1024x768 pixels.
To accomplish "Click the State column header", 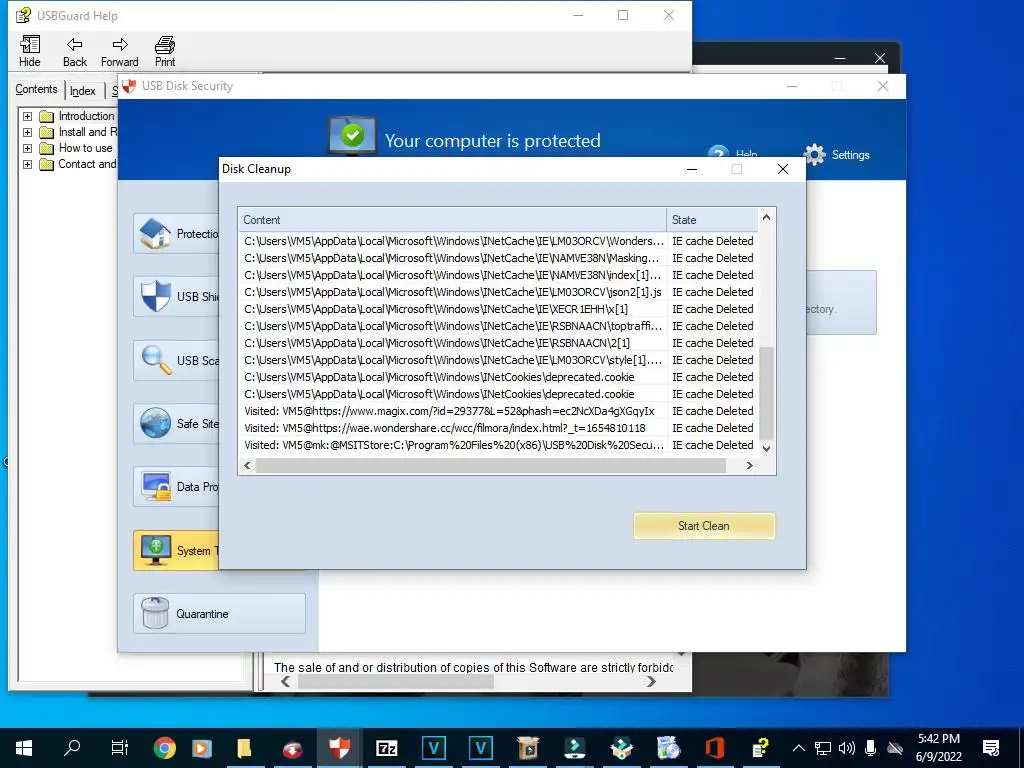I will [x=712, y=220].
